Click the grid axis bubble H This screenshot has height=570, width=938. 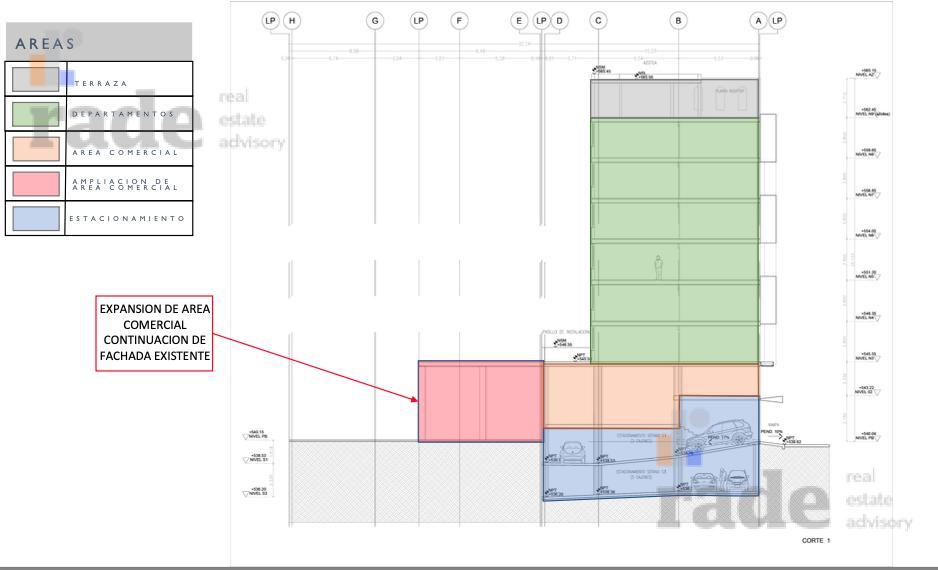292,21
